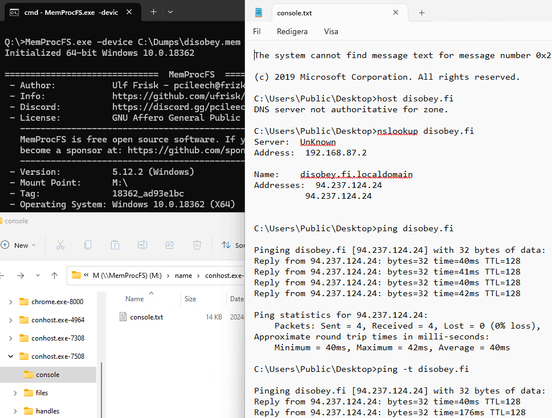Screen dimensions: 552x418
Task: Click the Rename icon in Explorer toolbar
Action: point(142,245)
